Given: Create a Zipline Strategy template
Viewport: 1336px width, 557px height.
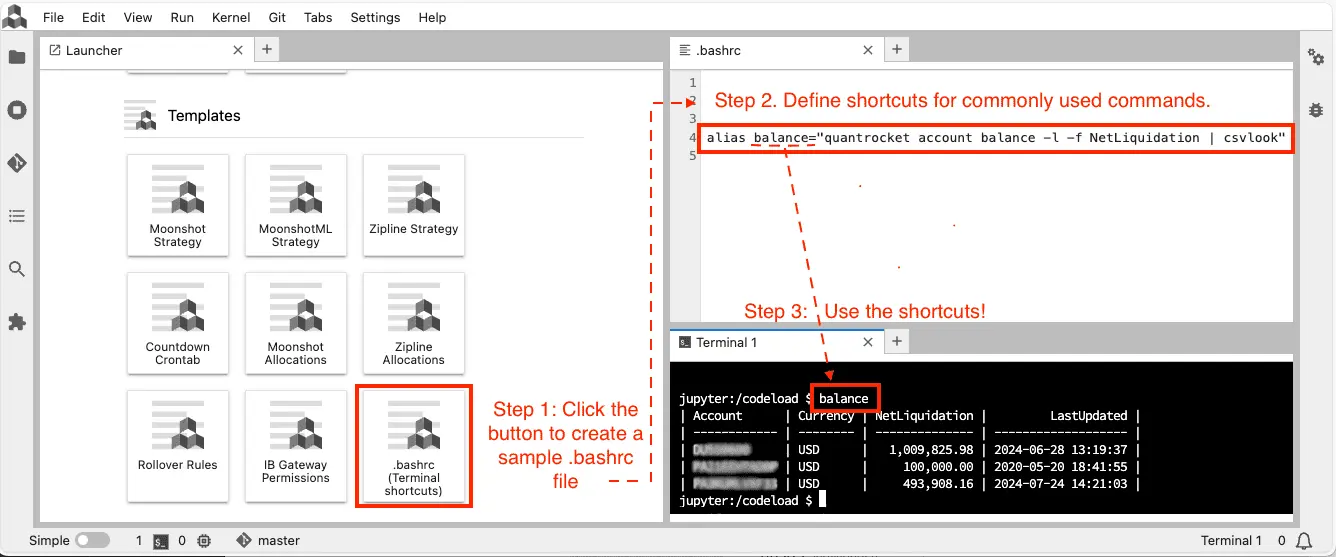Looking at the screenshot, I should pyautogui.click(x=413, y=203).
